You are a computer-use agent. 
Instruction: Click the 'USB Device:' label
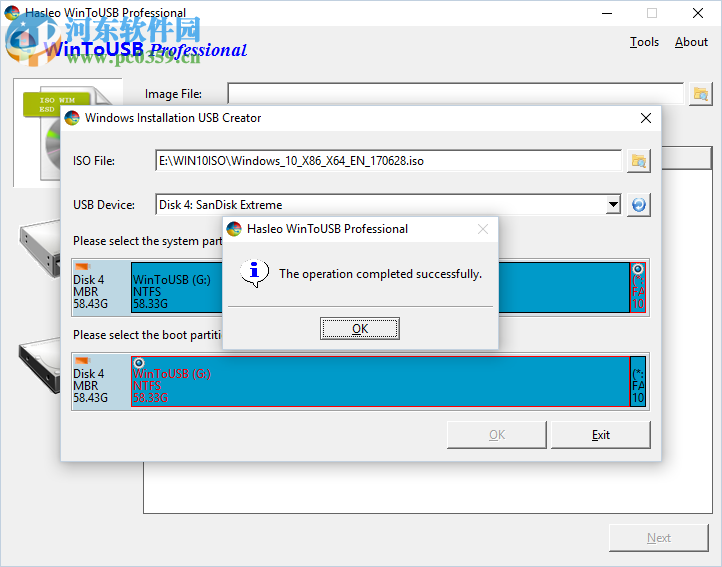coord(104,205)
